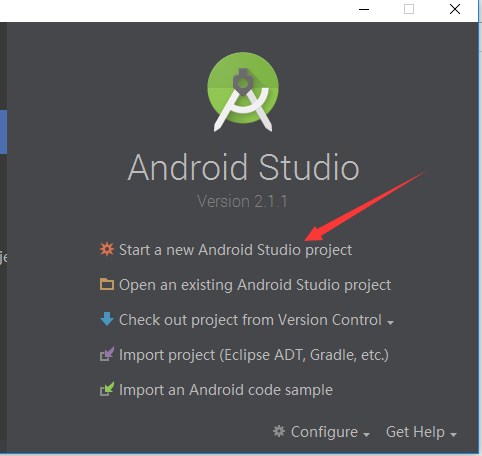482x456 pixels.
Task: Minimize the Android Studio welcome window
Action: [x=364, y=9]
